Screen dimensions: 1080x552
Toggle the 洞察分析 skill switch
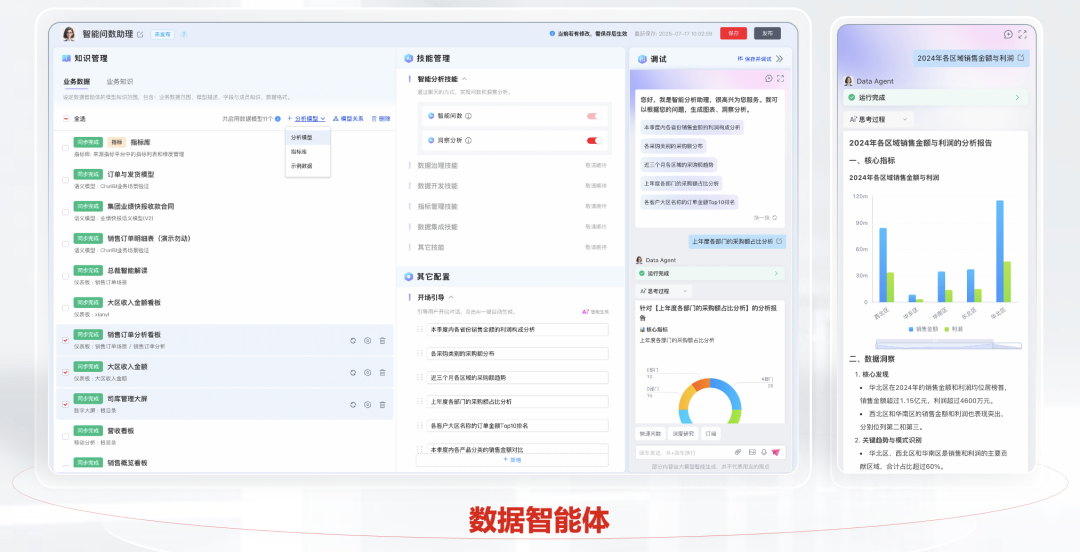[x=592, y=141]
